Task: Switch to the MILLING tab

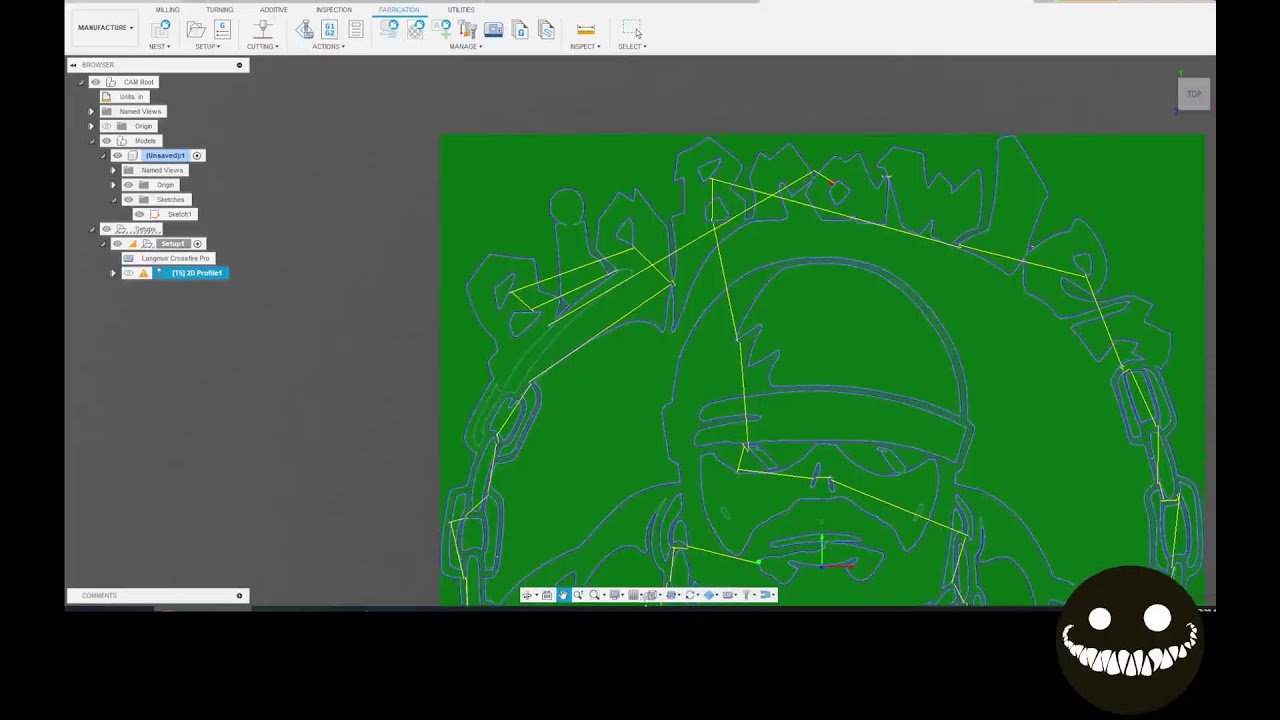Action: point(167,10)
